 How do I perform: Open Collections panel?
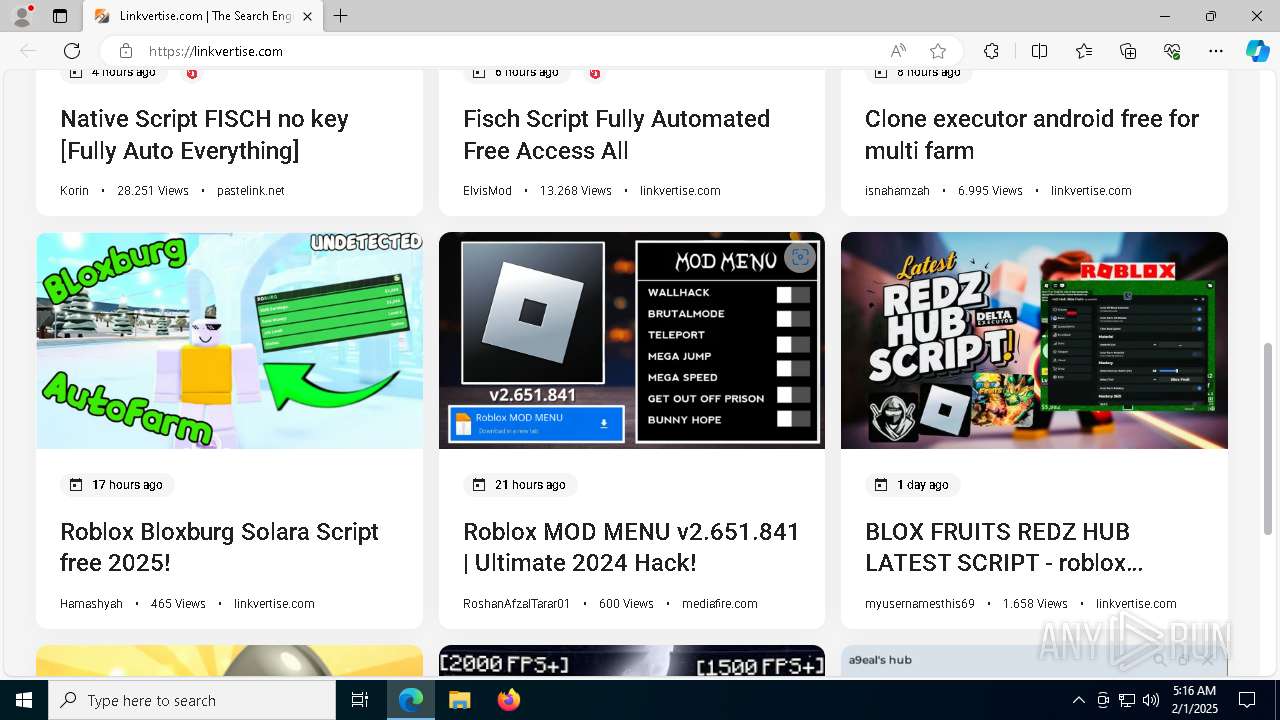click(1128, 51)
